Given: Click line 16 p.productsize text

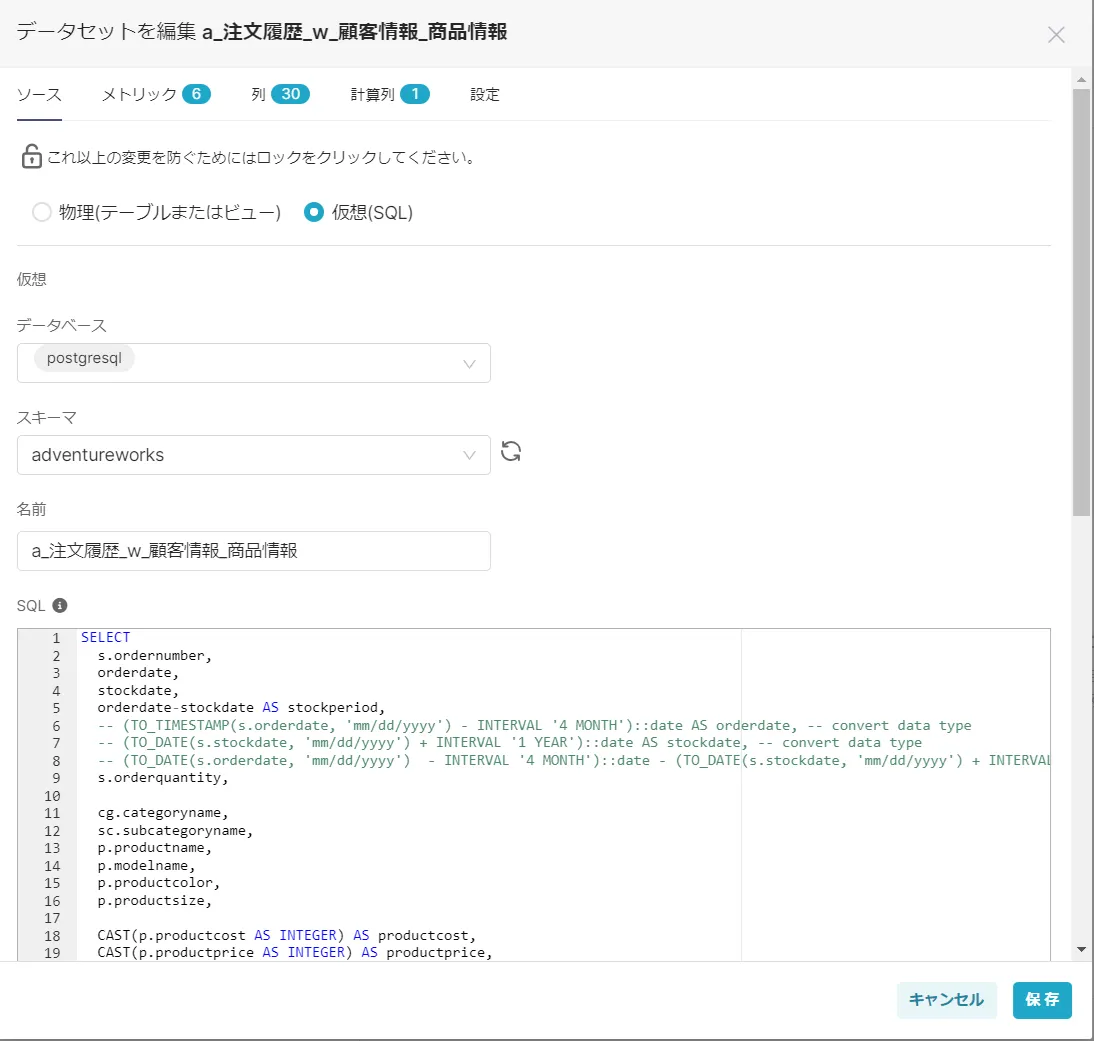Looking at the screenshot, I should [154, 901].
